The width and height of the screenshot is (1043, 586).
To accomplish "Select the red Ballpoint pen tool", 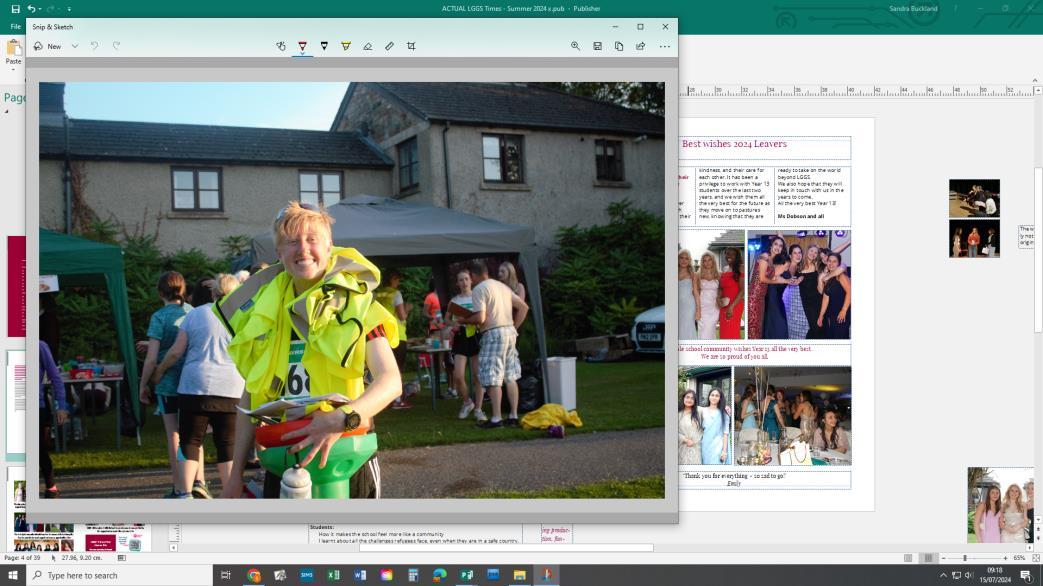I will point(303,46).
